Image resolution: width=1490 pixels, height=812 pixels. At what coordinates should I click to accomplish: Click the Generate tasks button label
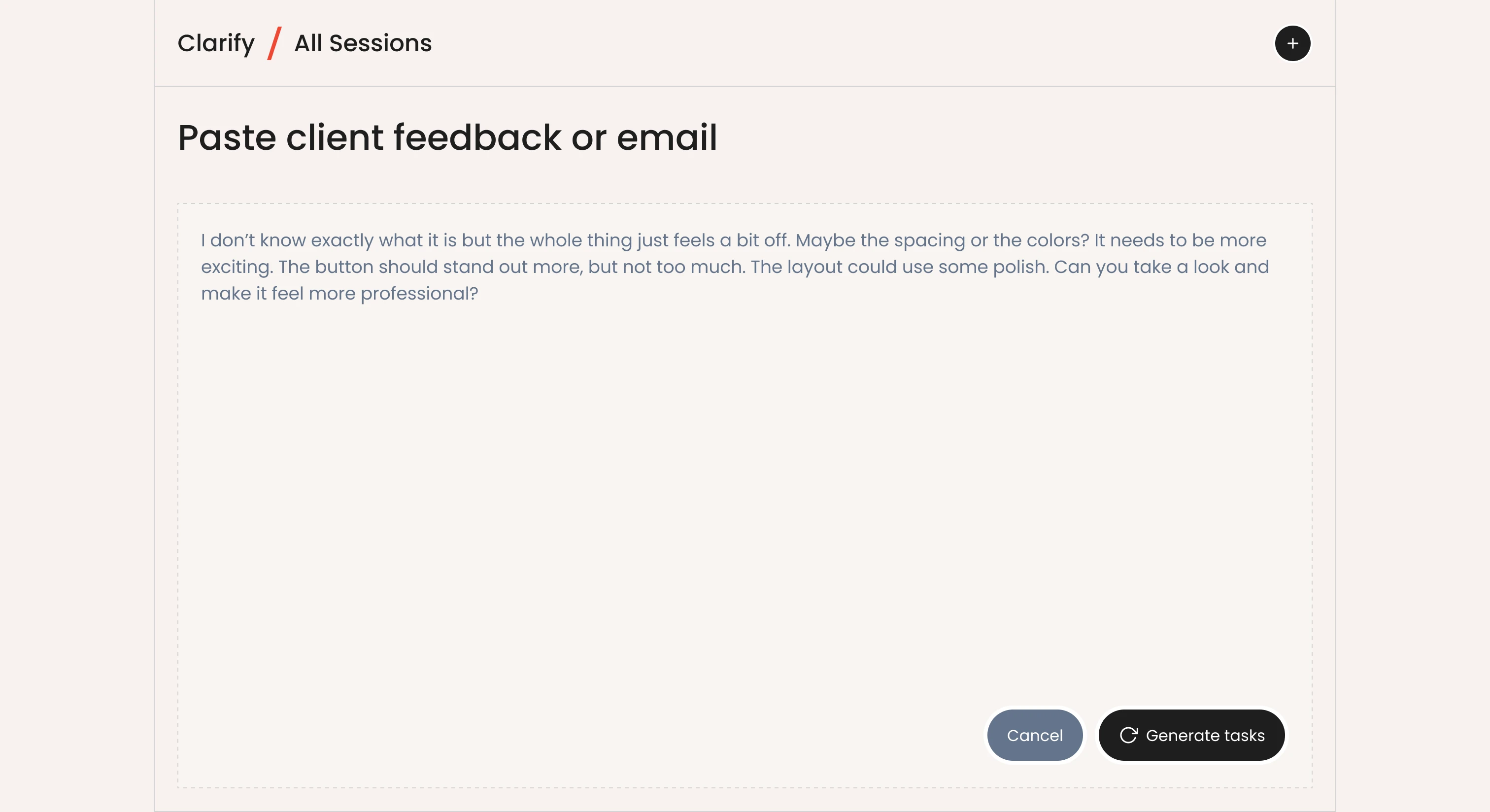(1205, 735)
